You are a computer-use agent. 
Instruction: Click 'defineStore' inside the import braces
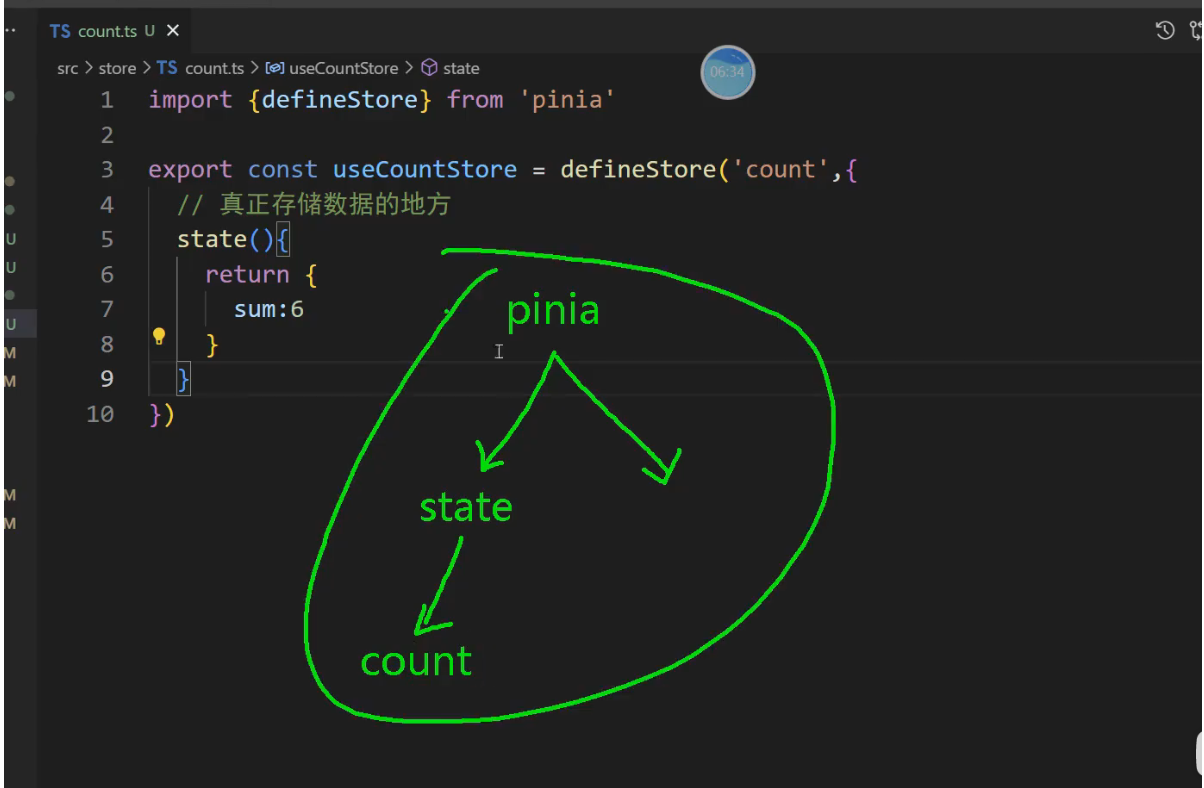coord(339,100)
